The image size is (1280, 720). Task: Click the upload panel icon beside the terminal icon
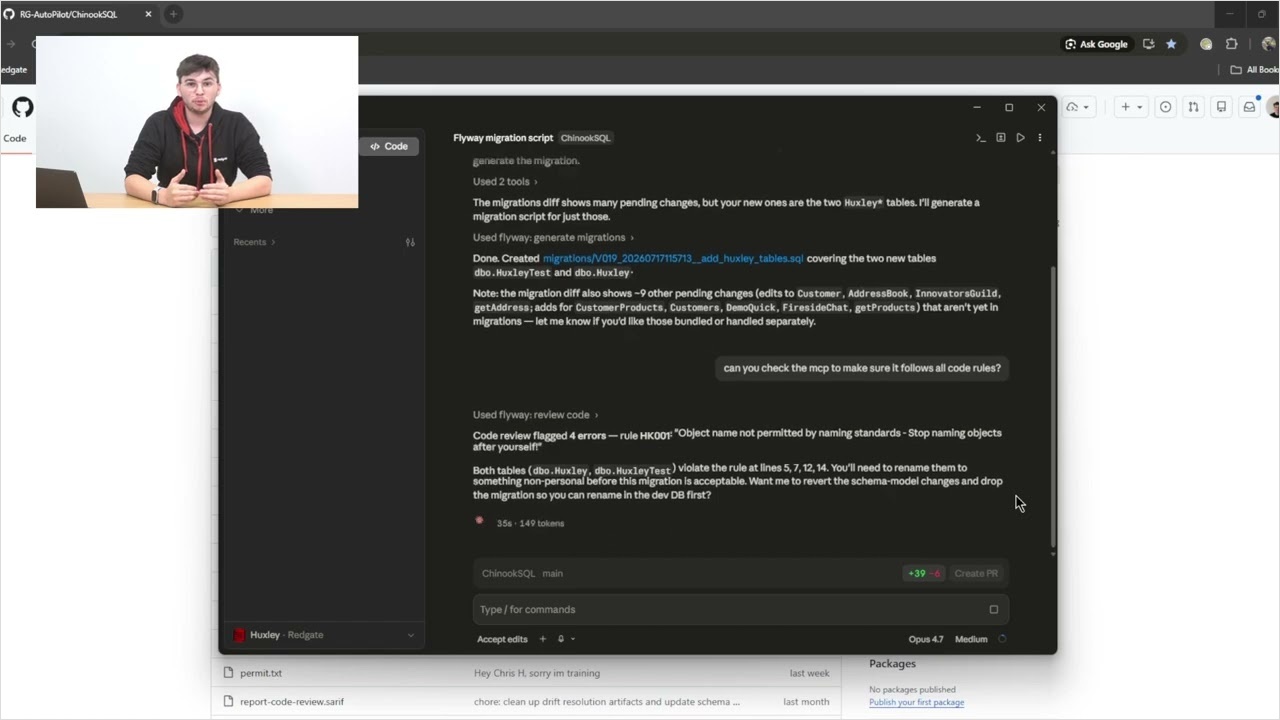[x=1001, y=138]
